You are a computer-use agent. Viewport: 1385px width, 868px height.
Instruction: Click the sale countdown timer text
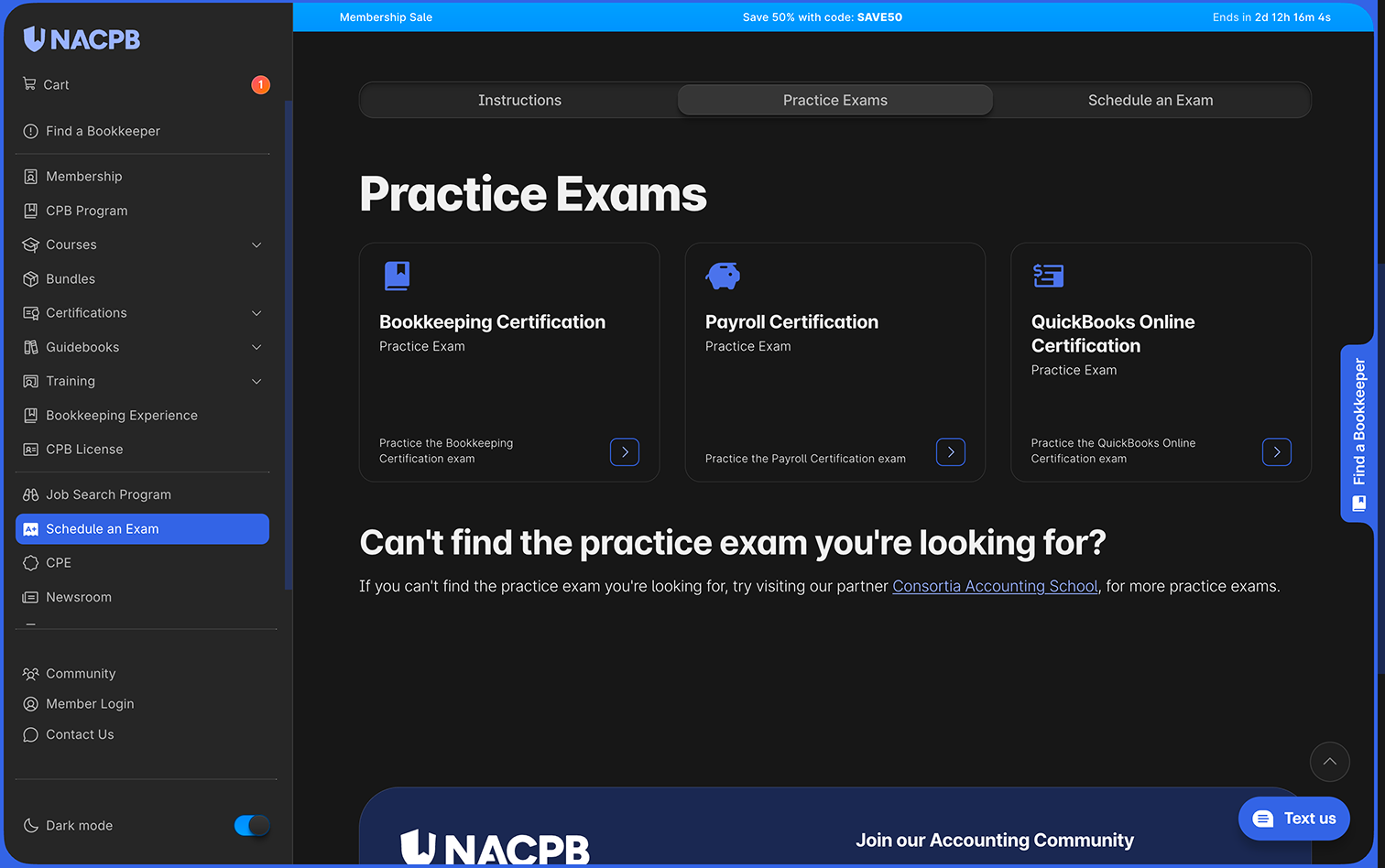[x=1271, y=17]
